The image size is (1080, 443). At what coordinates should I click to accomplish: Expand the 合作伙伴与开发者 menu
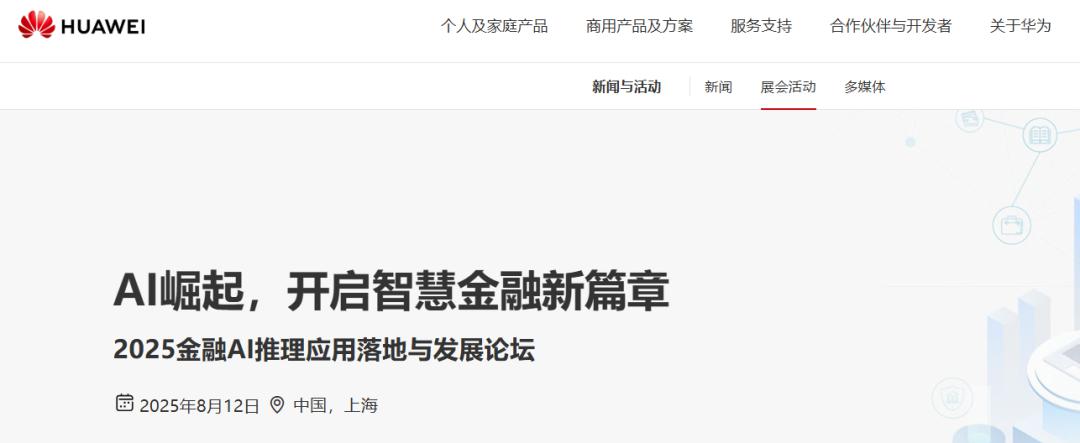(891, 26)
